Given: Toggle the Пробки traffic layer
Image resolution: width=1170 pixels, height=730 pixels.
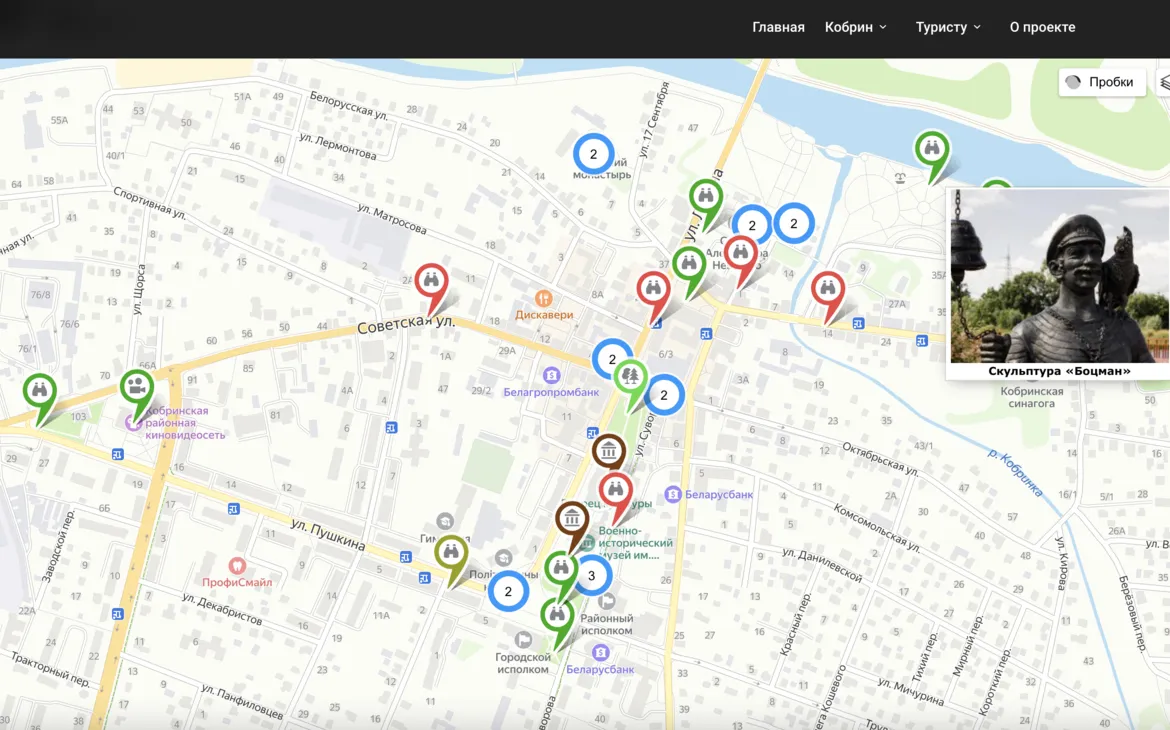Looking at the screenshot, I should pos(1102,82).
